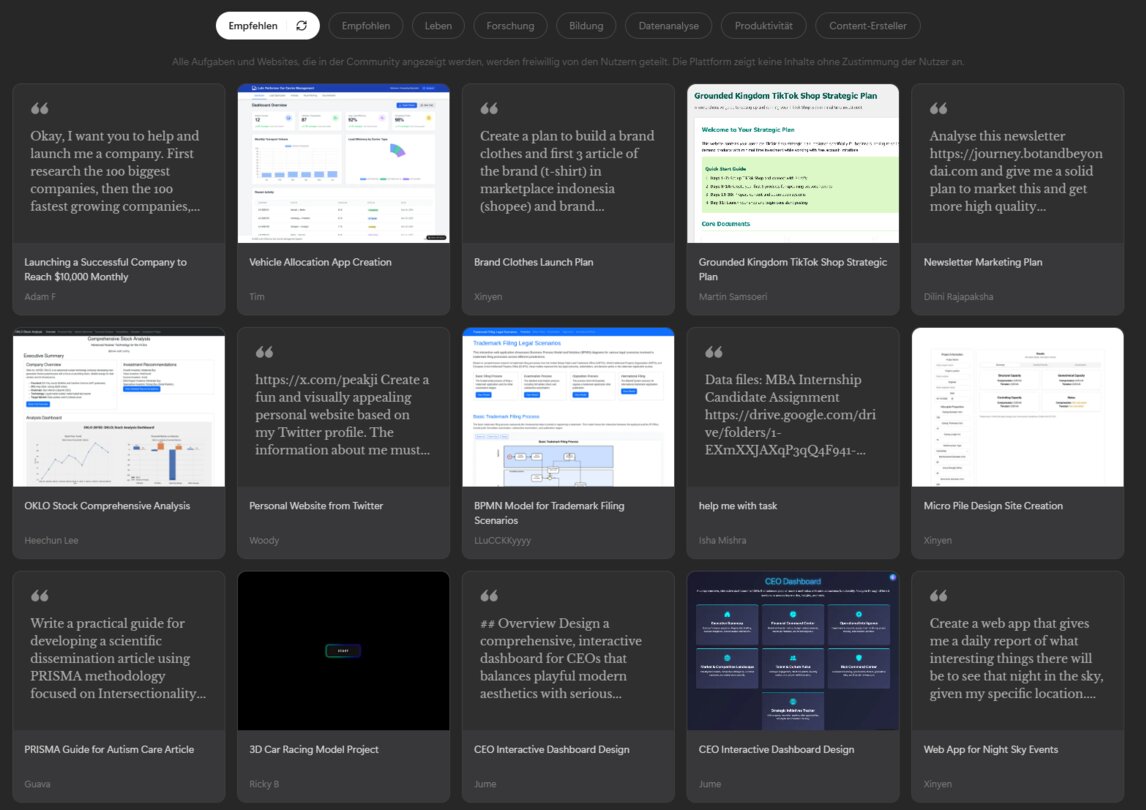Open the OKLO Stock Comprehensive Analysis preview

(118, 407)
